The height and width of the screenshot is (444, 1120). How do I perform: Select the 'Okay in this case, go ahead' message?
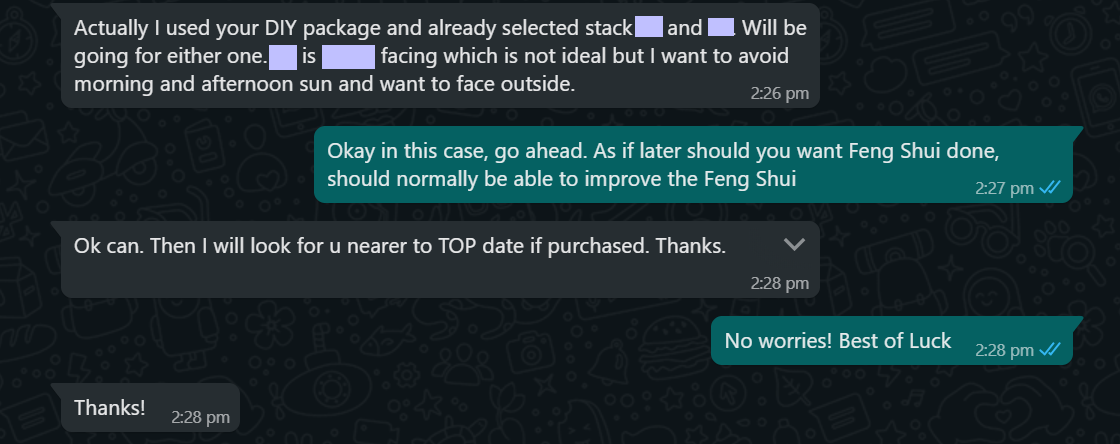point(694,164)
